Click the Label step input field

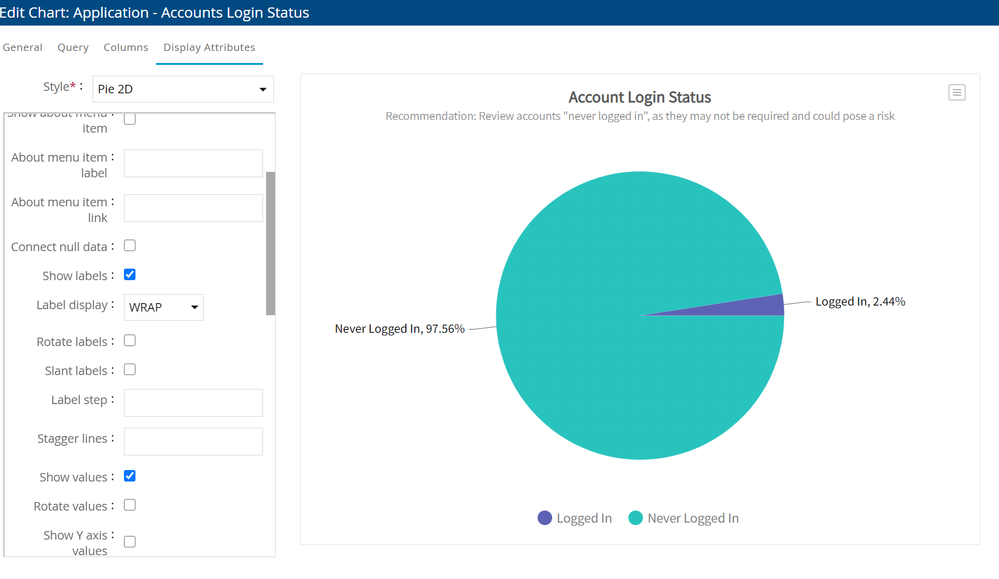[193, 403]
